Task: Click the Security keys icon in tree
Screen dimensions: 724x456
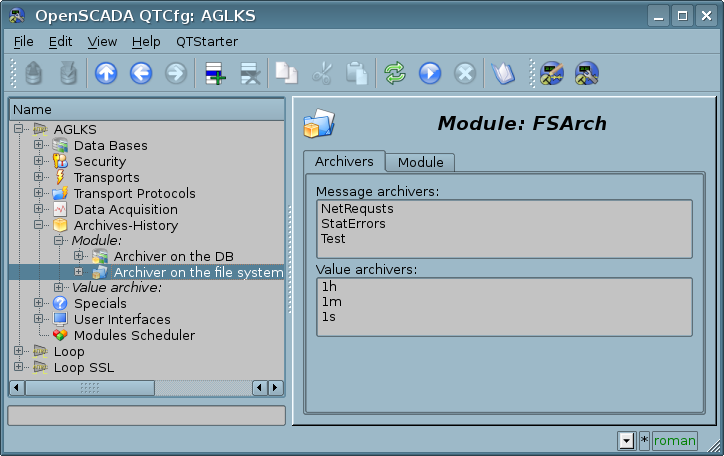Action: click(60, 161)
